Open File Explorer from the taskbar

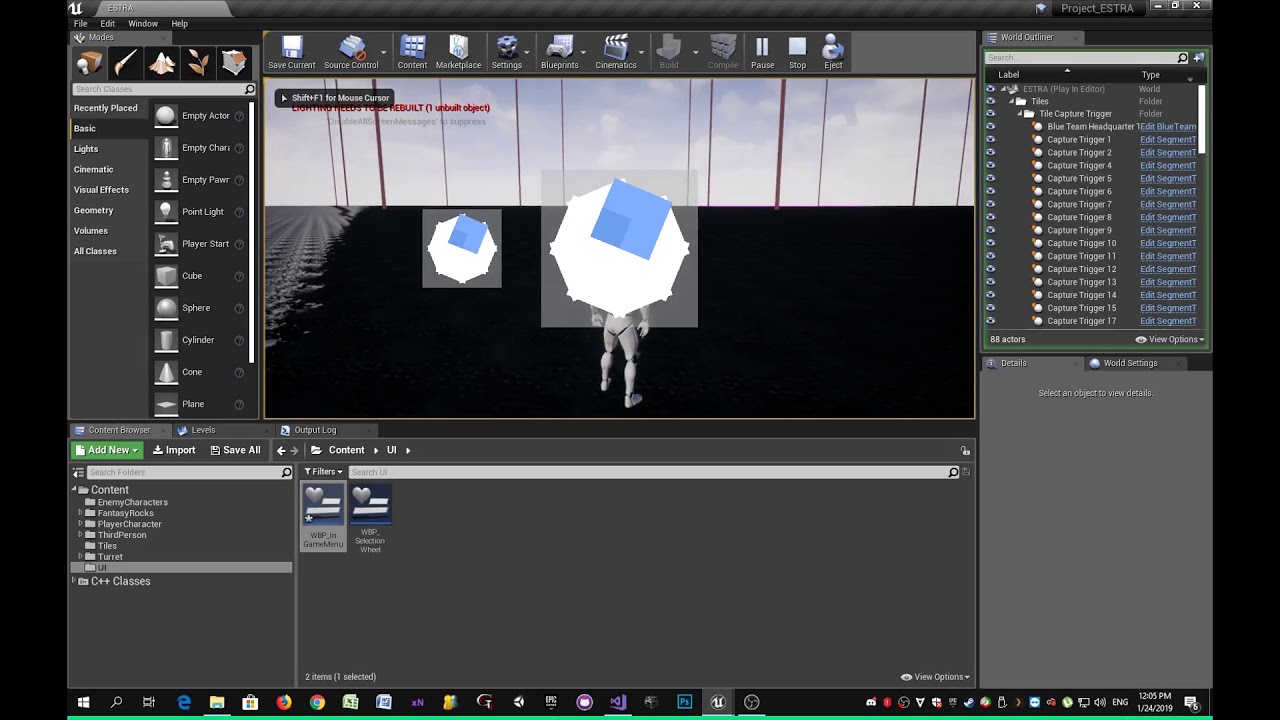(217, 702)
